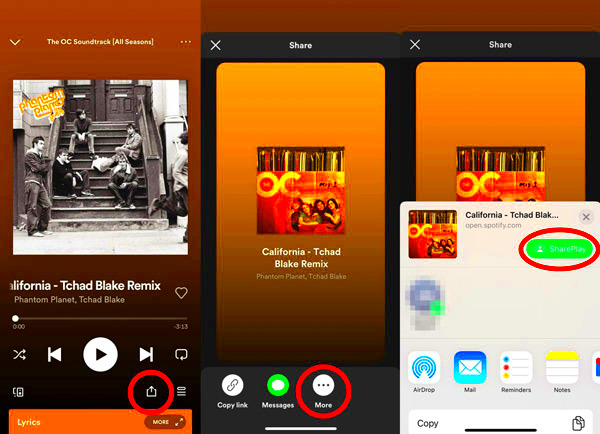600x434 pixels.
Task: Close the middle Share screen
Action: tap(215, 46)
